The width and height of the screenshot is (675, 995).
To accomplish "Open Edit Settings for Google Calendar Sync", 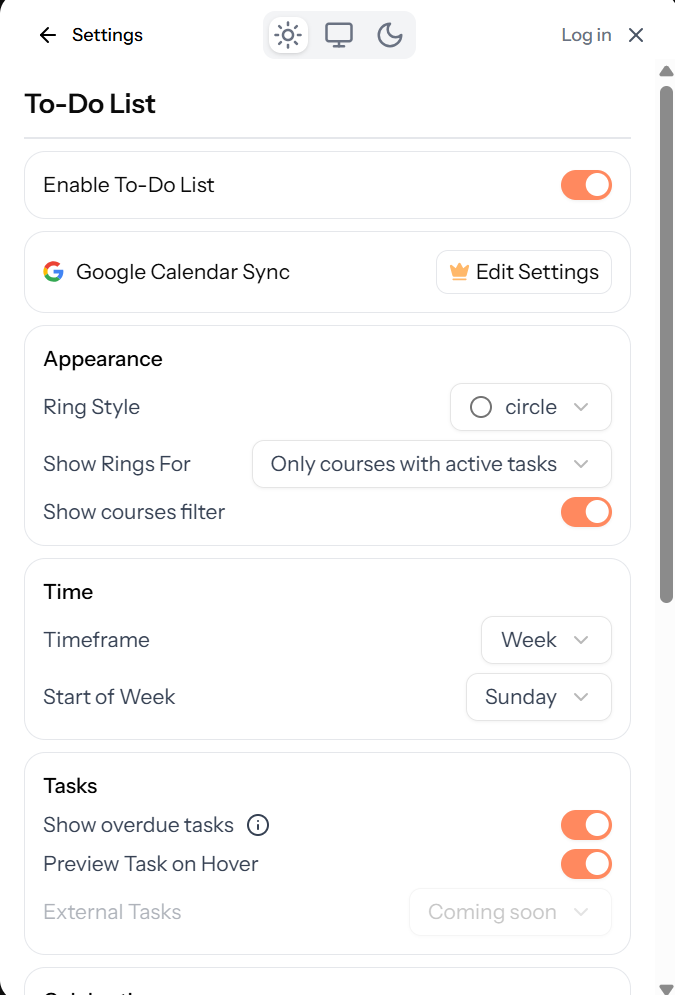I will point(523,271).
